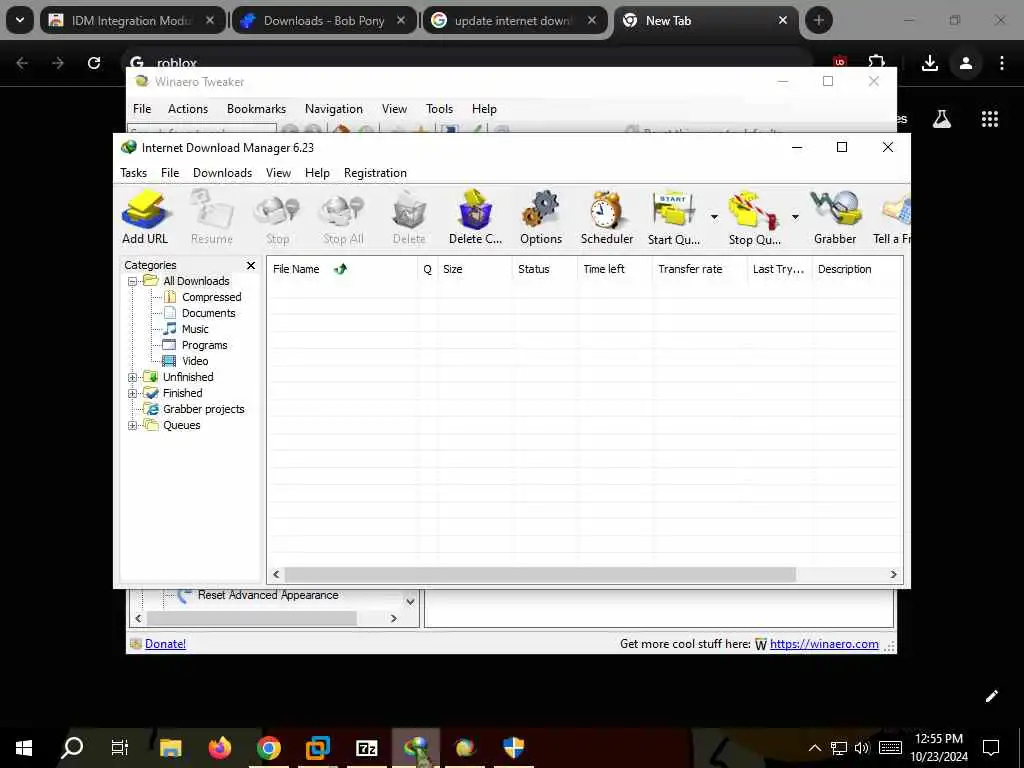Image resolution: width=1024 pixels, height=768 pixels.
Task: Open the IDM Registration menu
Action: pyautogui.click(x=375, y=173)
